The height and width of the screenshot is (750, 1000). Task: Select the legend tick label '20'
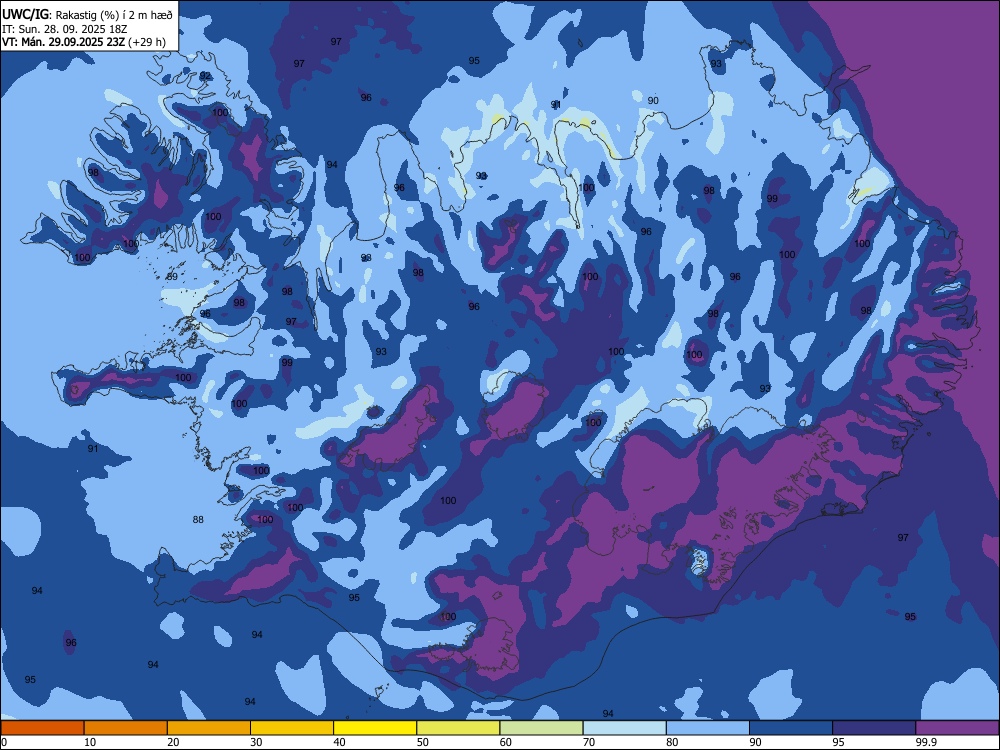coord(173,742)
